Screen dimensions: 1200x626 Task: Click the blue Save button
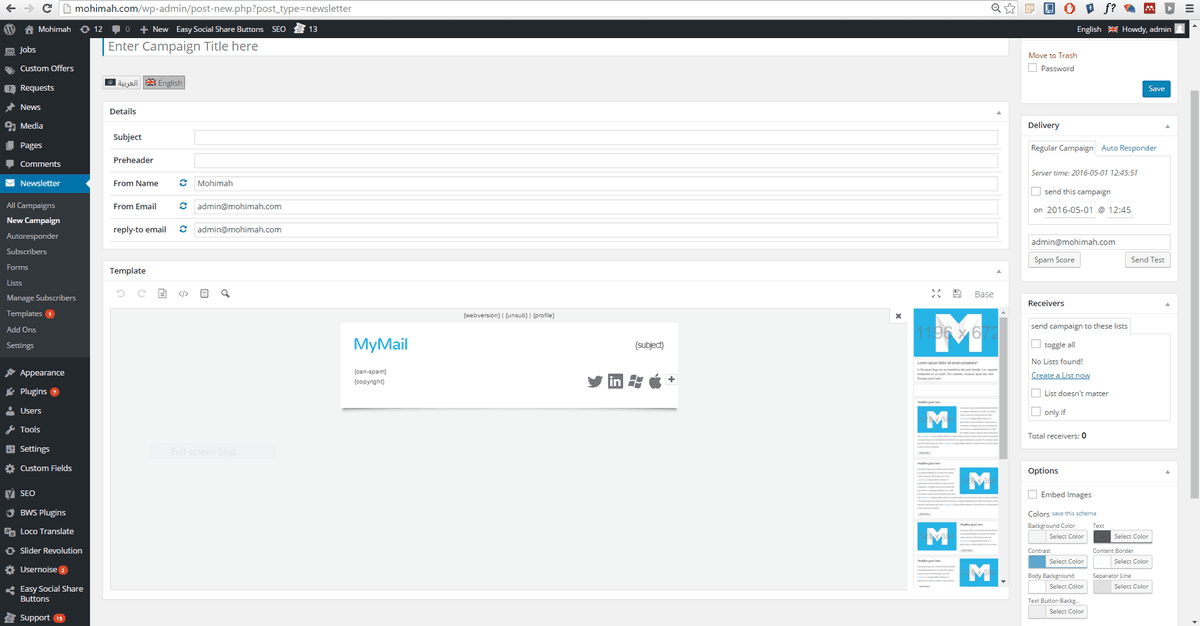[x=1156, y=89]
